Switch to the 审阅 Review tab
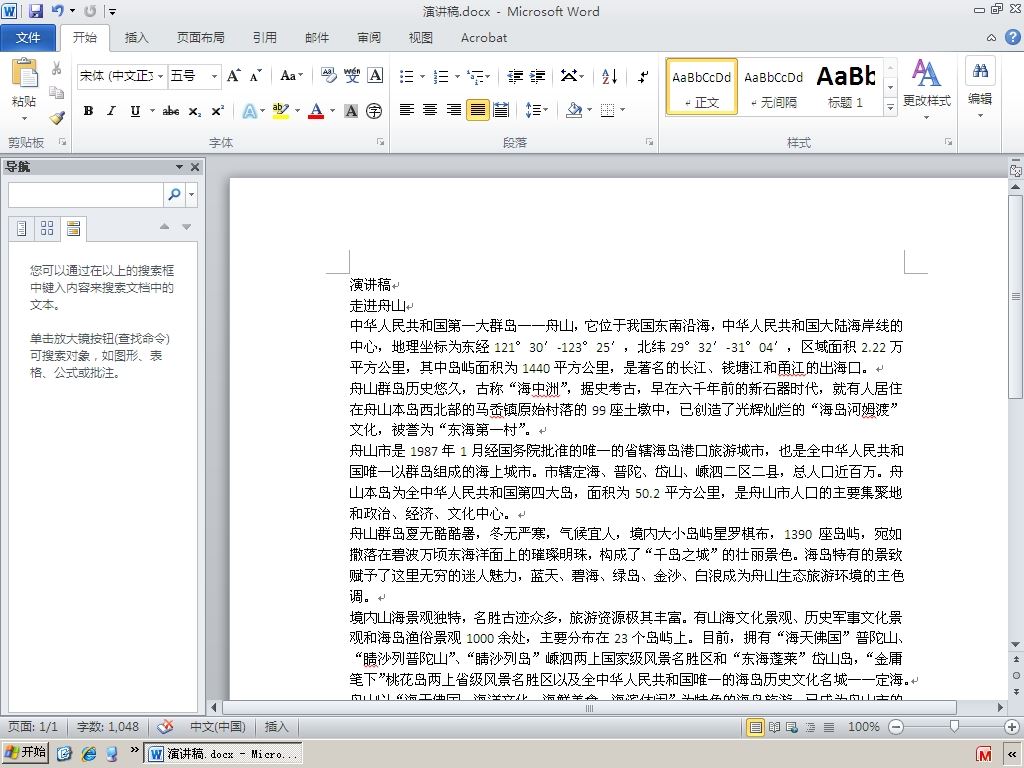Screen dimensions: 1024x768 point(369,38)
